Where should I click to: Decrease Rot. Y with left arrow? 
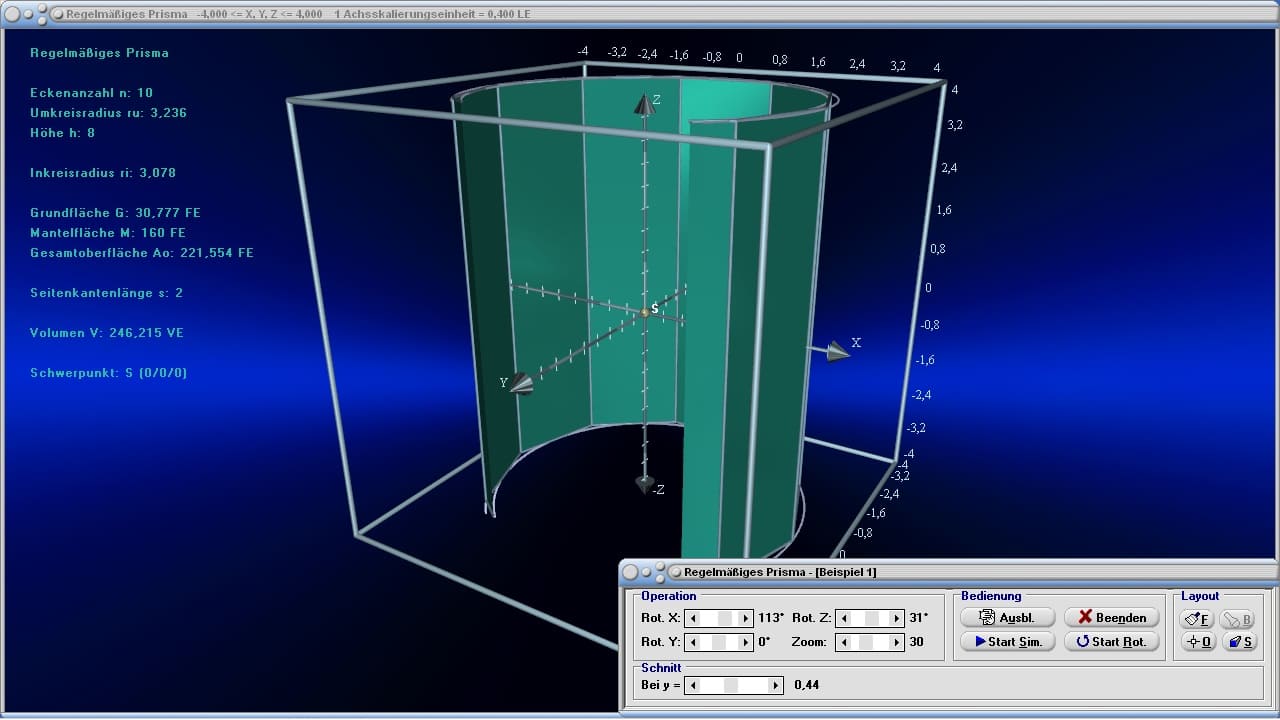[692, 642]
